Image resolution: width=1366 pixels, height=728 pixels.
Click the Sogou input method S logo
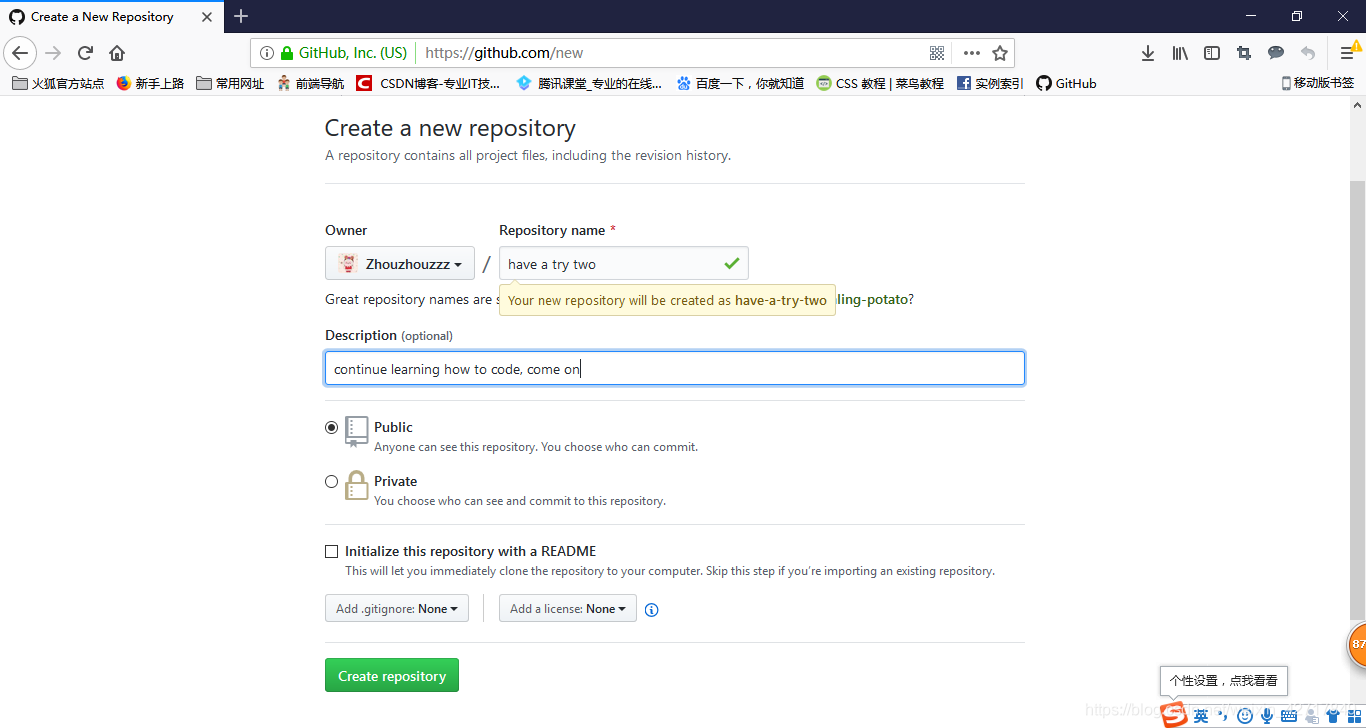pos(1174,714)
